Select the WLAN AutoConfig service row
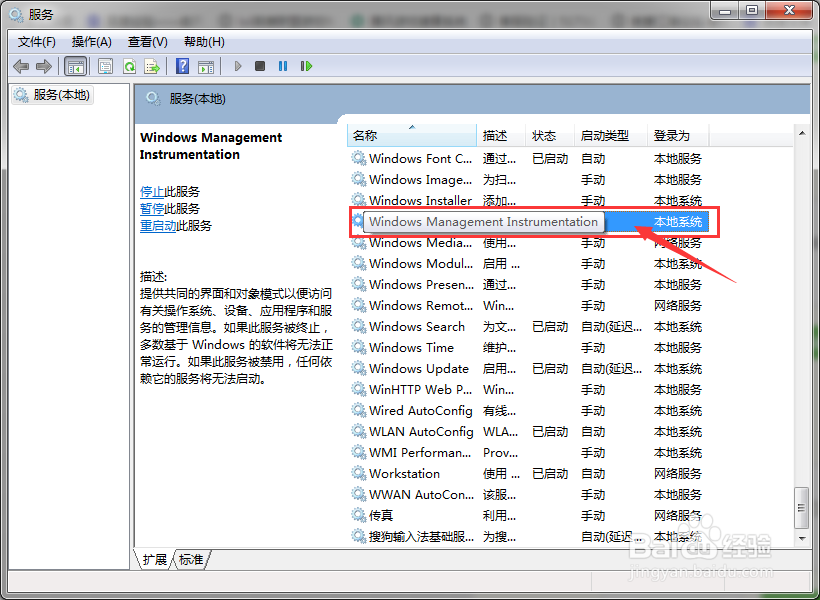Viewport: 820px width, 600px height. [527, 432]
